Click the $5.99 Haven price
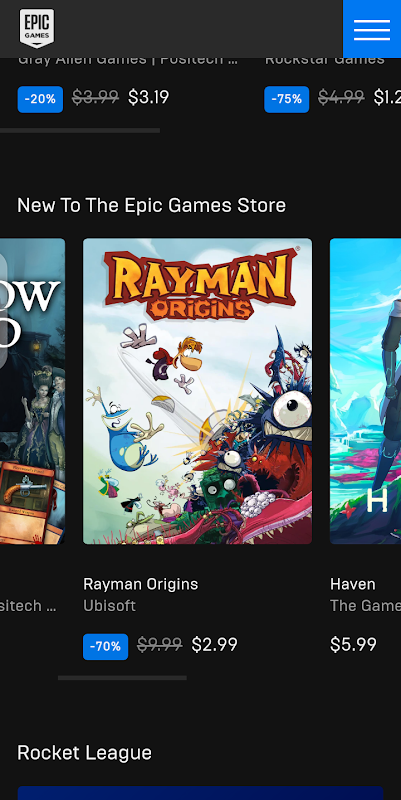The height and width of the screenshot is (800, 401). [x=353, y=645]
